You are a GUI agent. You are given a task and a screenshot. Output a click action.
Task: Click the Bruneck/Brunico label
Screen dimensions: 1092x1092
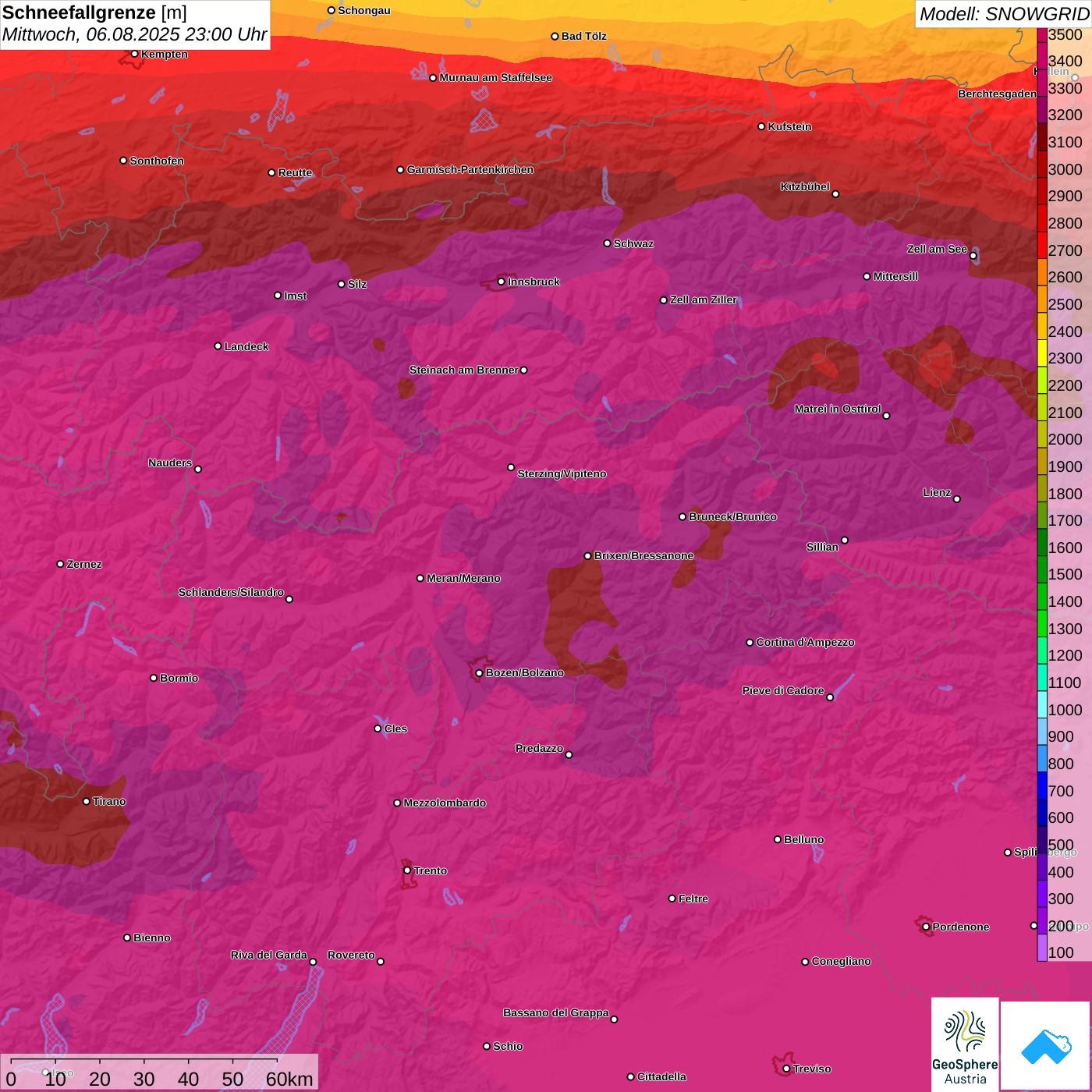732,516
